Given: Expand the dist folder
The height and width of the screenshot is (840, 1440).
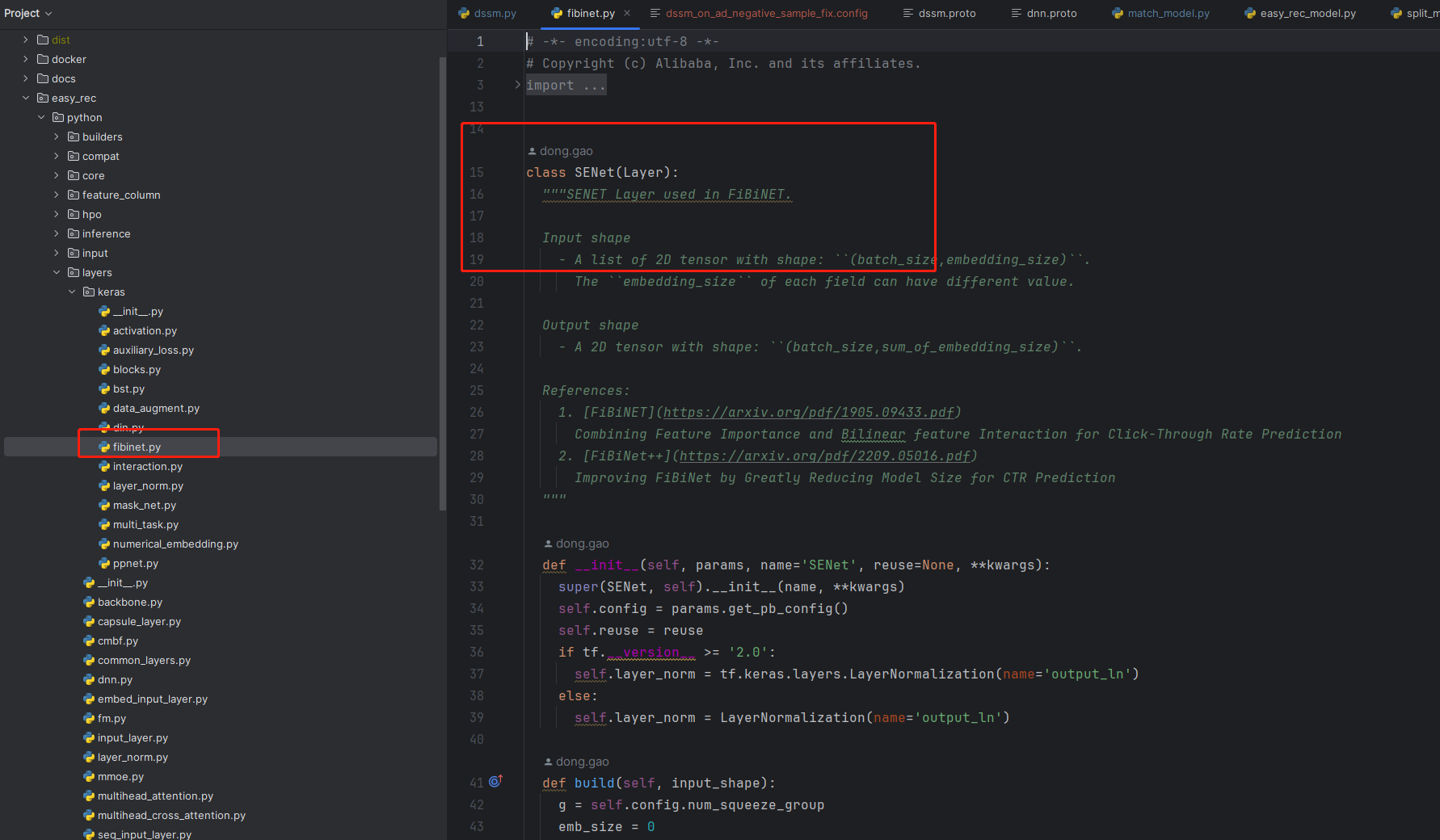Looking at the screenshot, I should [x=26, y=40].
